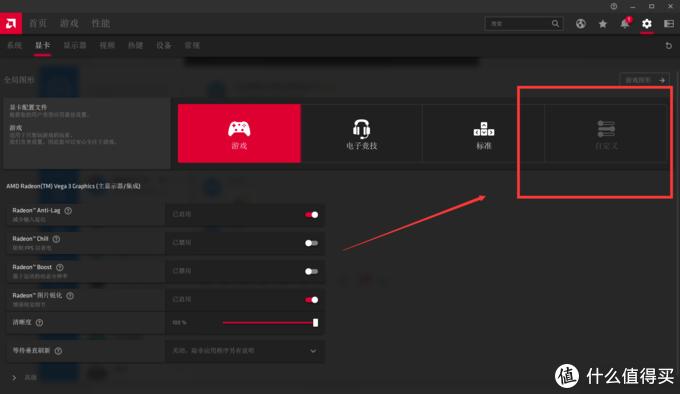Select the 自定义 sliders profile tile
The height and width of the screenshot is (394, 680).
(x=606, y=134)
